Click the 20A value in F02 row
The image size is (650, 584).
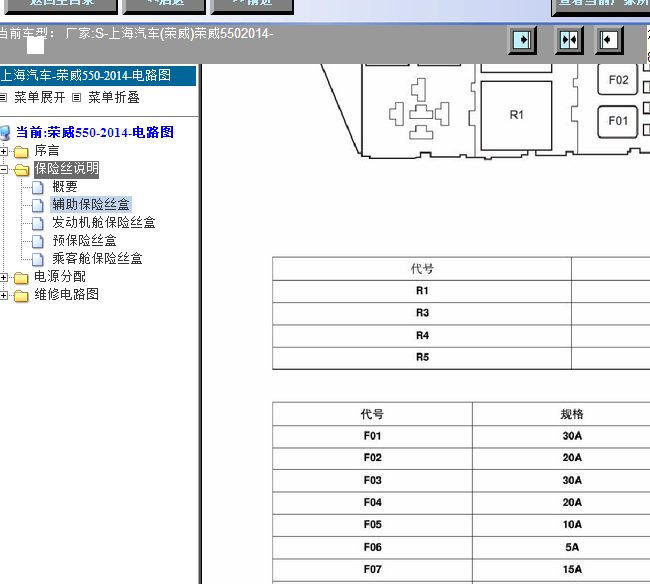point(572,458)
